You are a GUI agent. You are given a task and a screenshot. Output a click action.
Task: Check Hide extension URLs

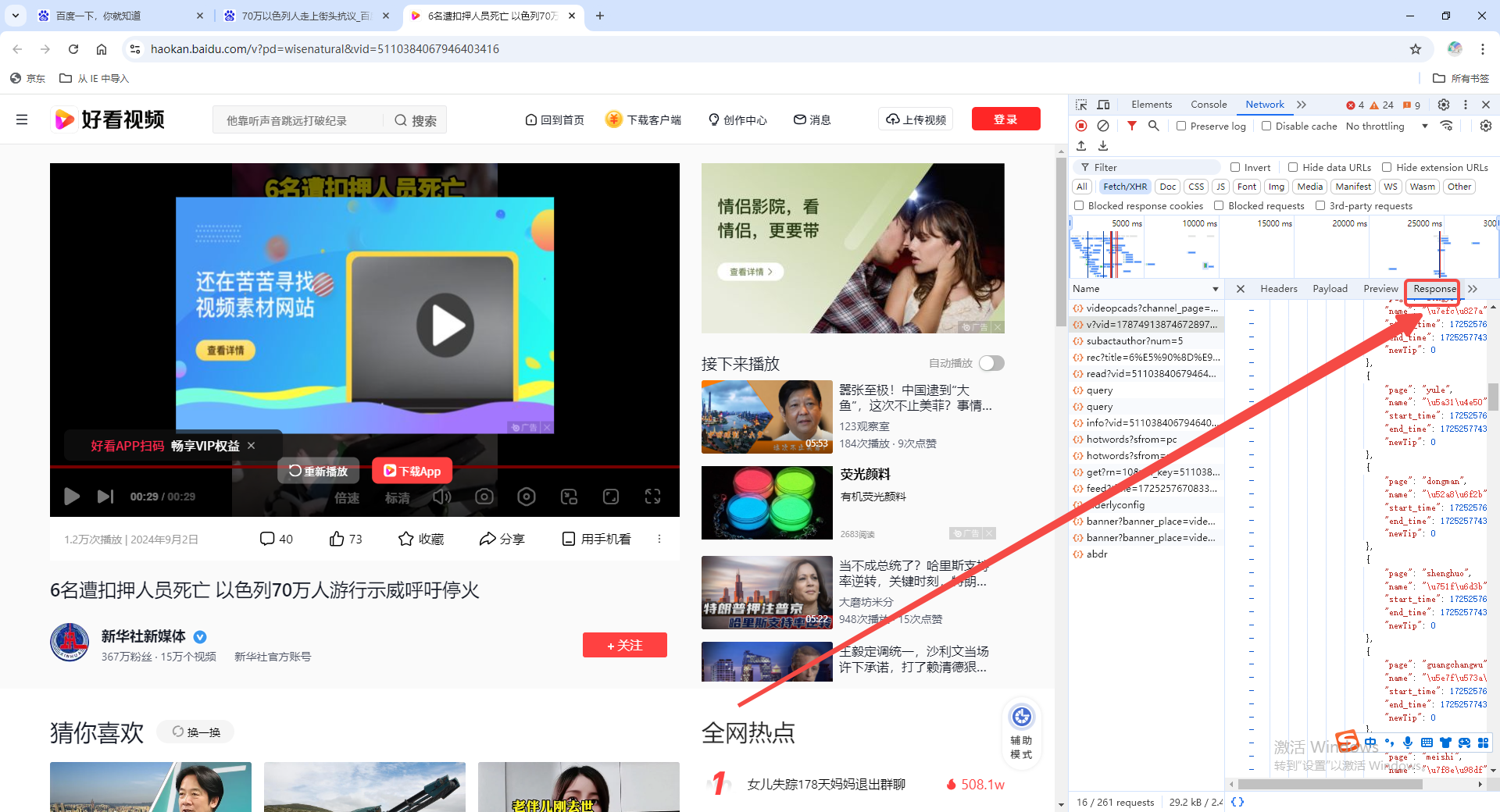(1387, 167)
